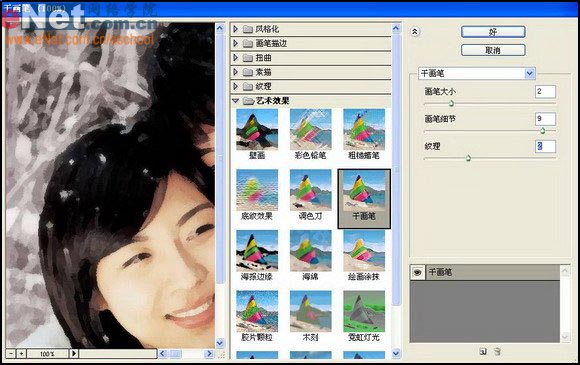Select the 底纹效果 filter thumbnail
This screenshot has width=580, height=365.
pyautogui.click(x=257, y=190)
